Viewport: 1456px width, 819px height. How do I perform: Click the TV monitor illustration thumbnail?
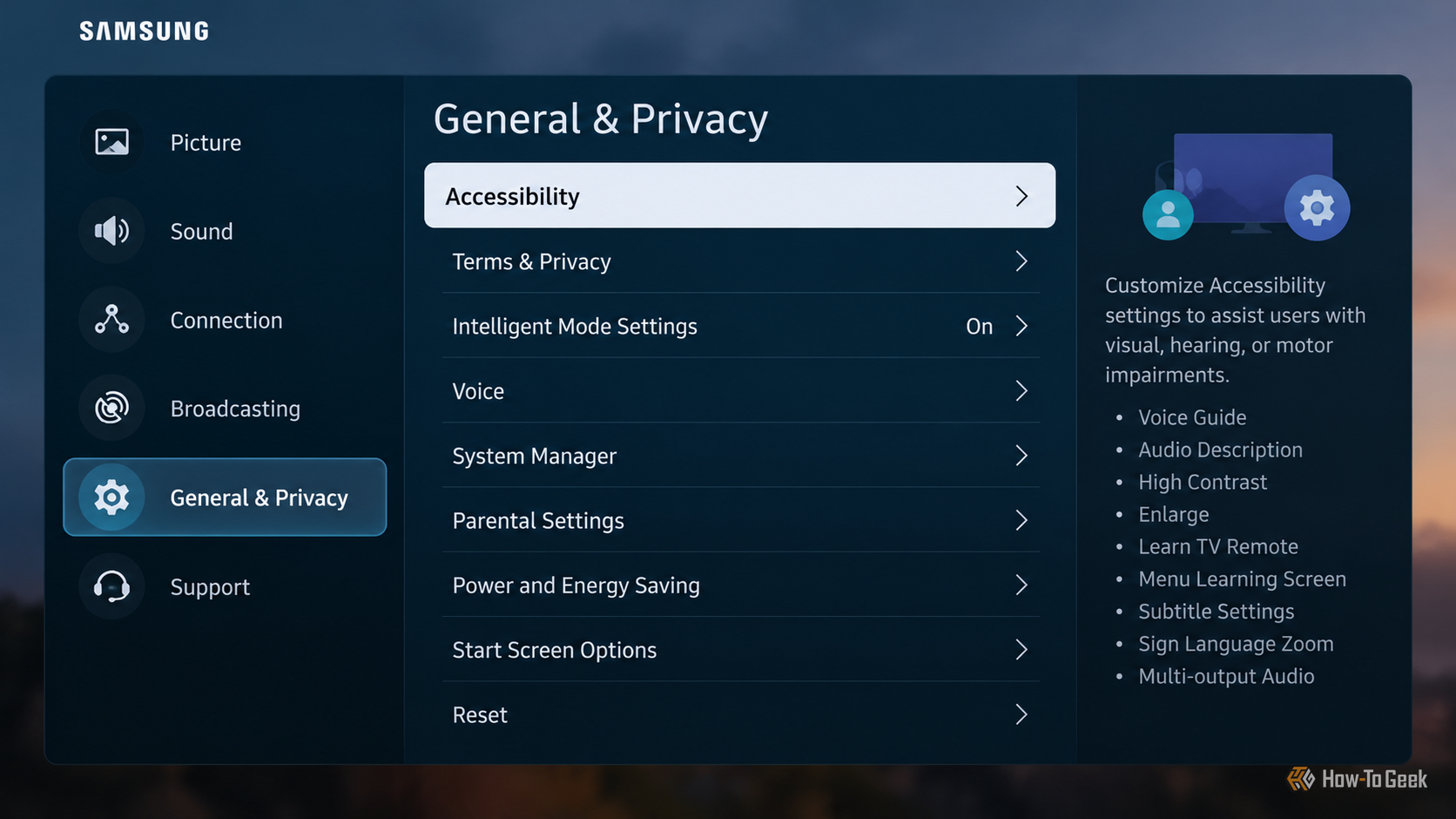pos(1252,183)
